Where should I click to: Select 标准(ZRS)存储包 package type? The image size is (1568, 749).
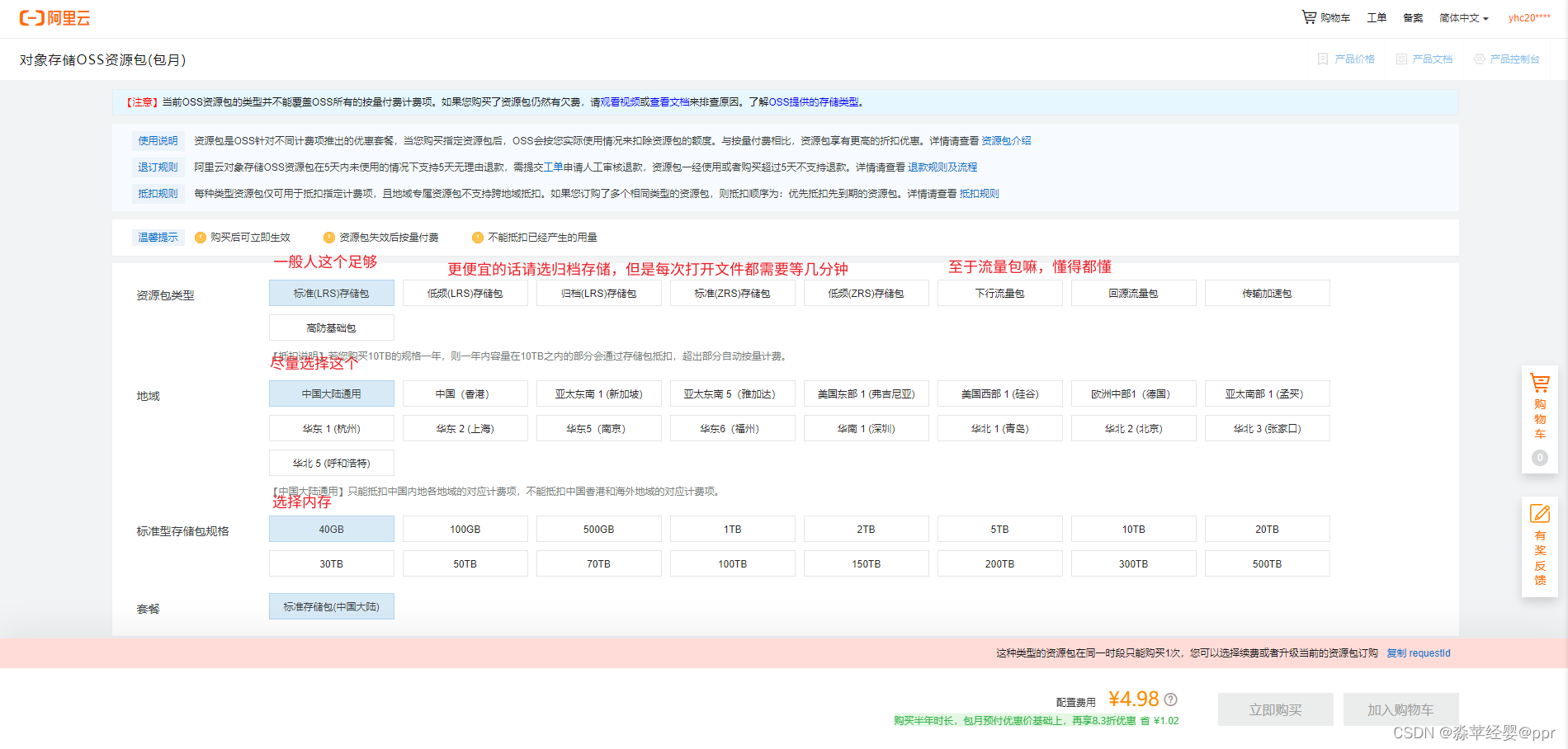733,293
